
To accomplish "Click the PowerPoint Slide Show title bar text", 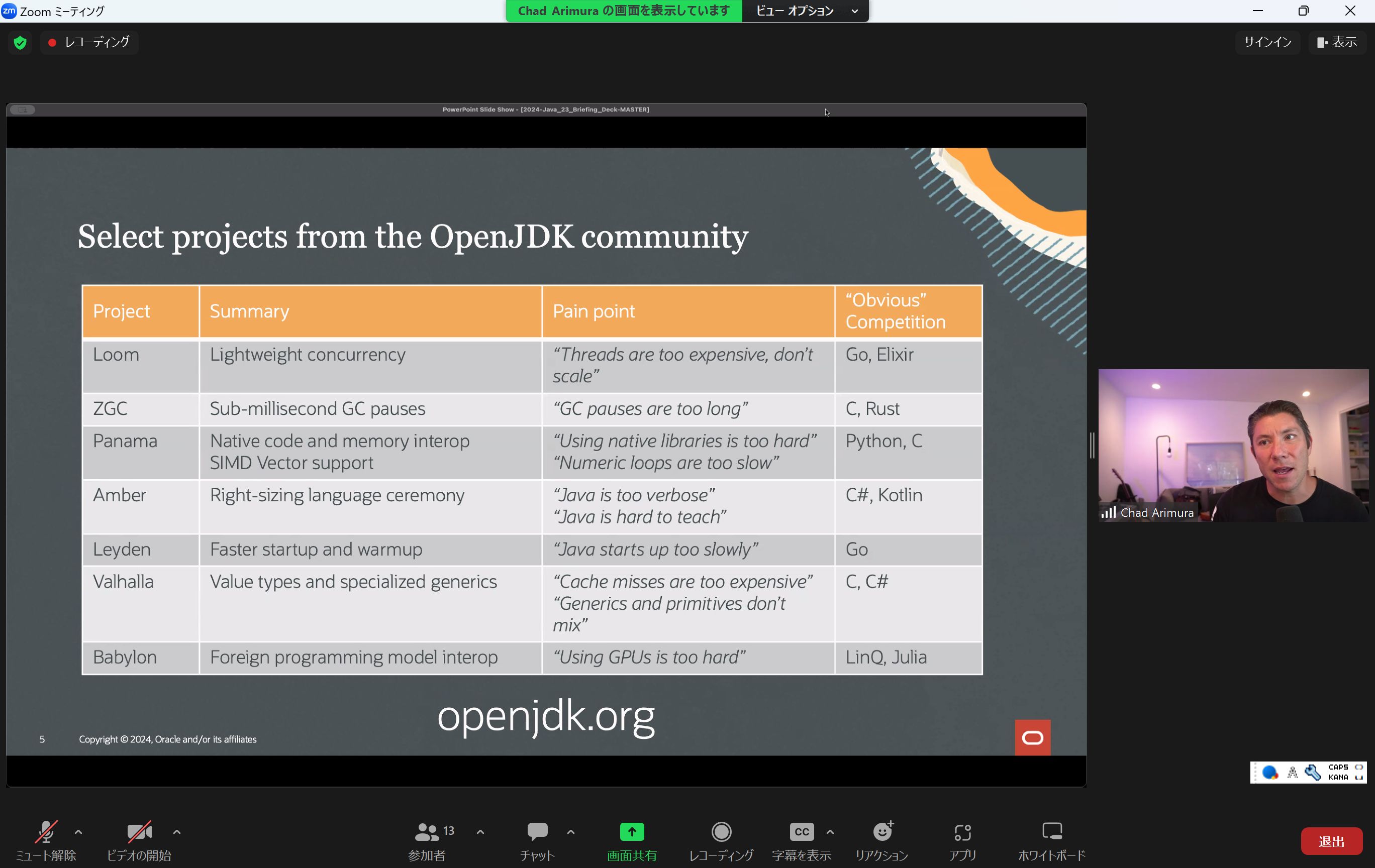I will point(546,110).
